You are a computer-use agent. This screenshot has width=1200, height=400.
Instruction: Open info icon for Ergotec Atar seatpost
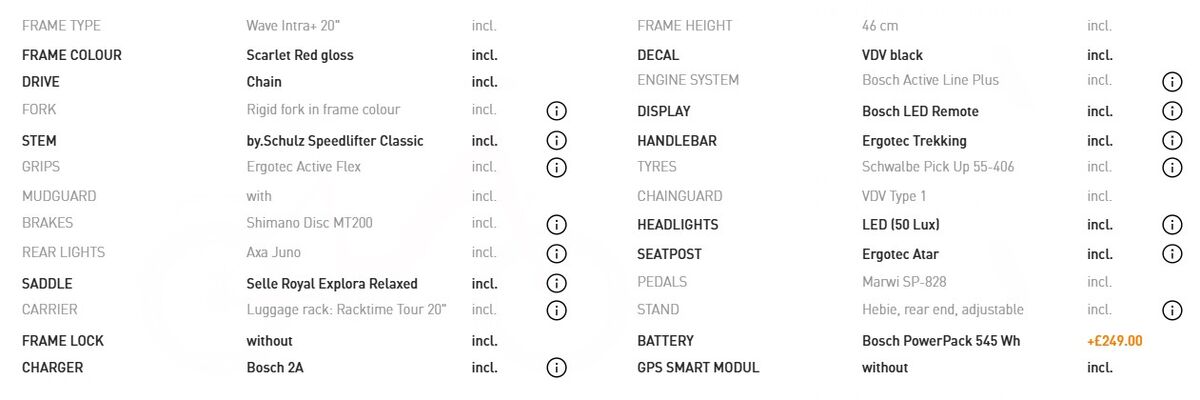[x=1172, y=254]
